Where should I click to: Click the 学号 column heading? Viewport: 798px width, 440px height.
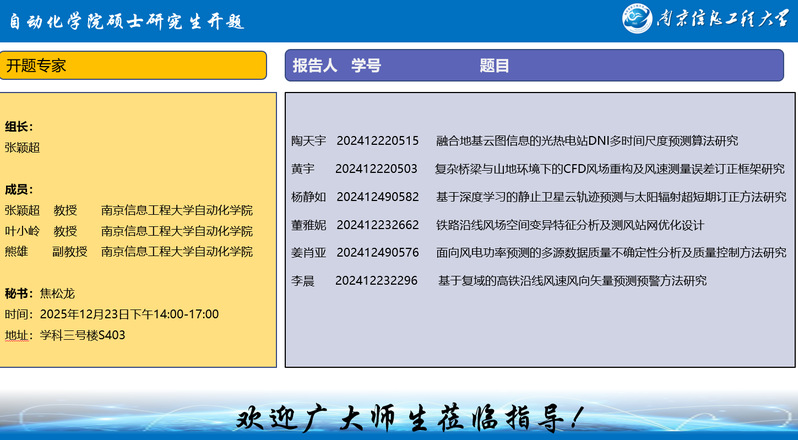[366, 65]
